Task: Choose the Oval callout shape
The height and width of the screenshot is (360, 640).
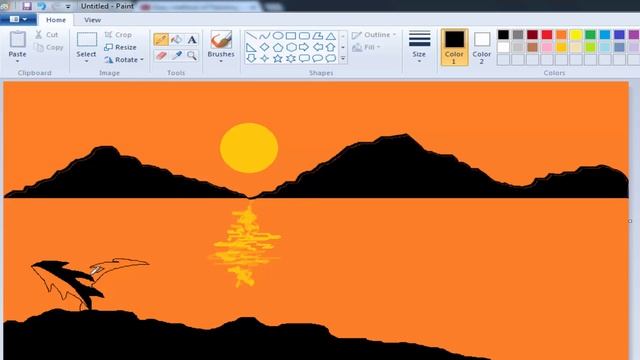Action: (317, 58)
